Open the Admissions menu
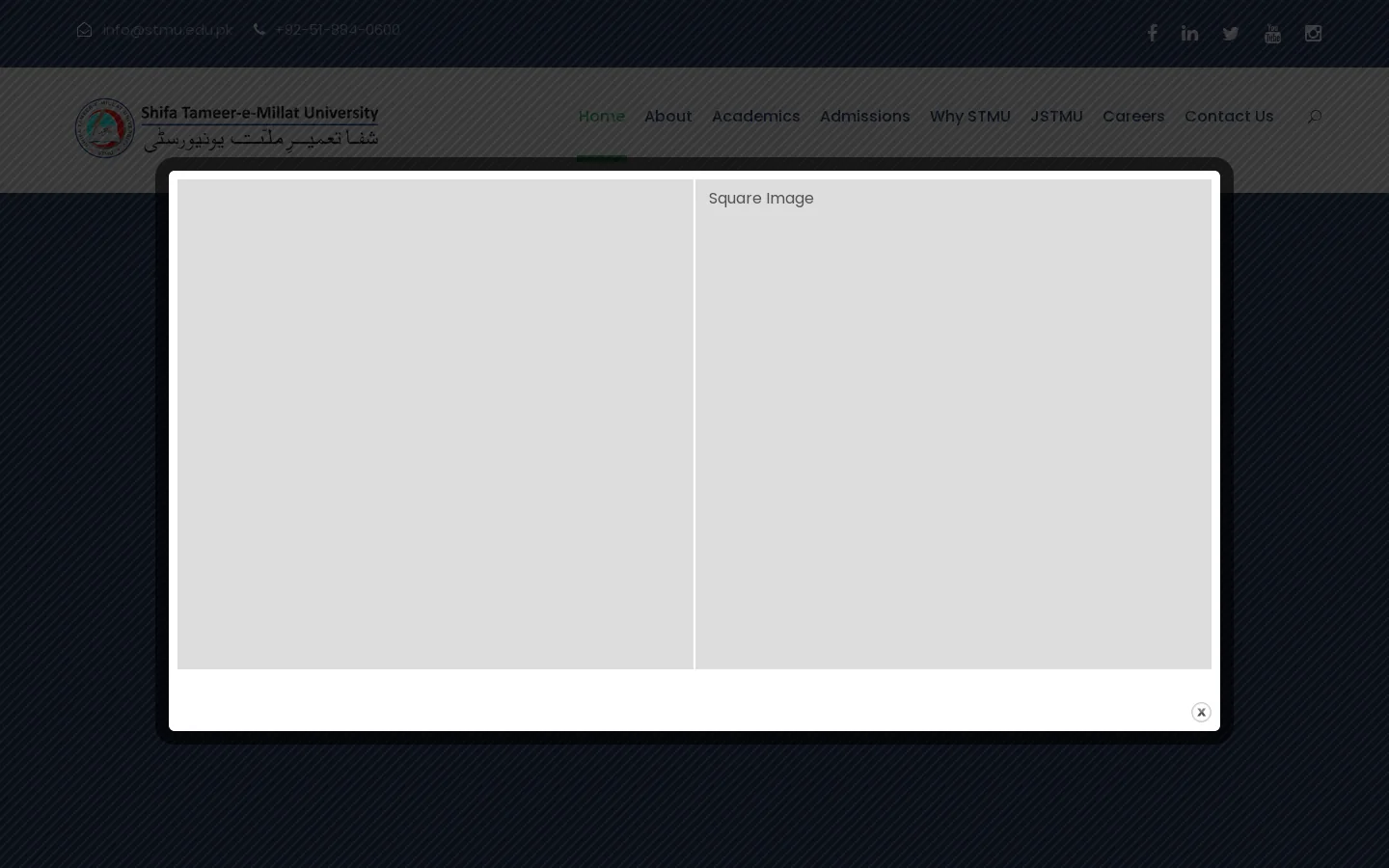The image size is (1389, 868). (x=865, y=116)
